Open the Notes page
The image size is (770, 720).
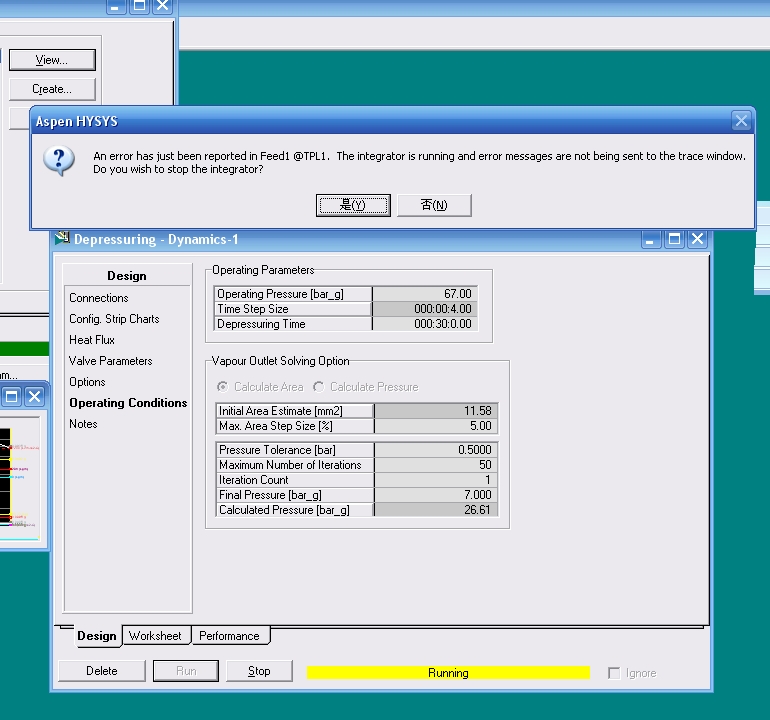83,424
